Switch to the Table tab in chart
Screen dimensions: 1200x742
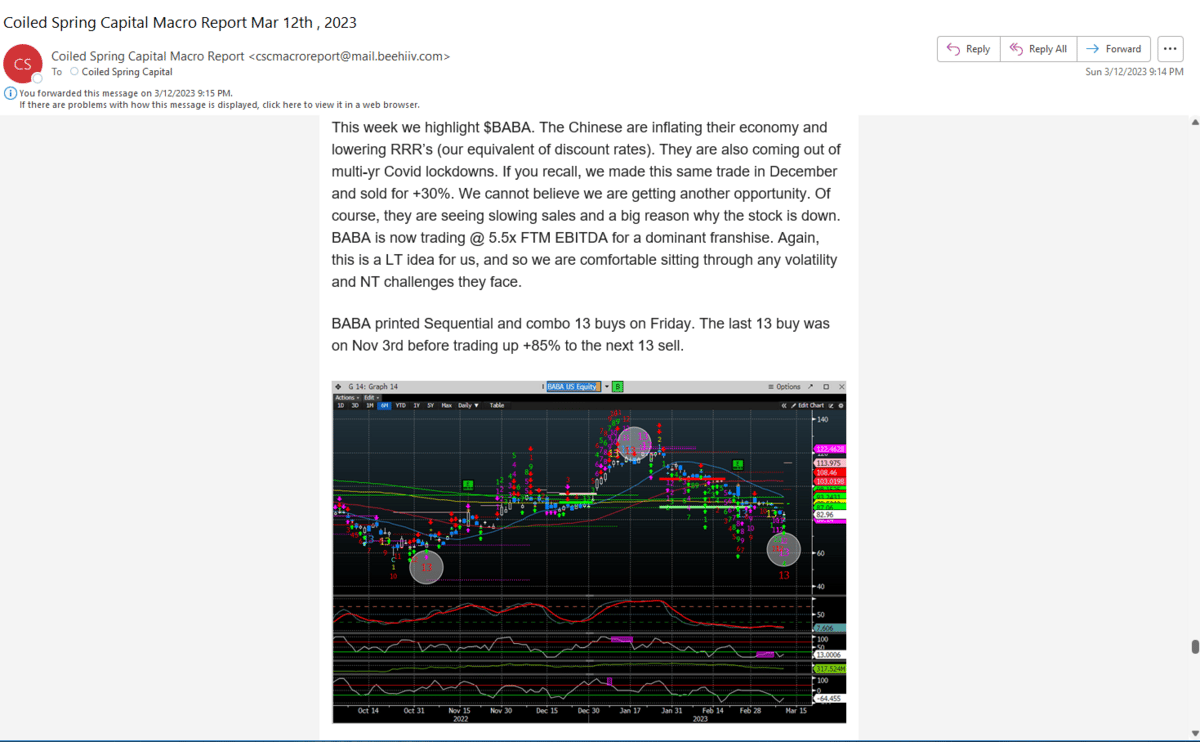tap(497, 405)
